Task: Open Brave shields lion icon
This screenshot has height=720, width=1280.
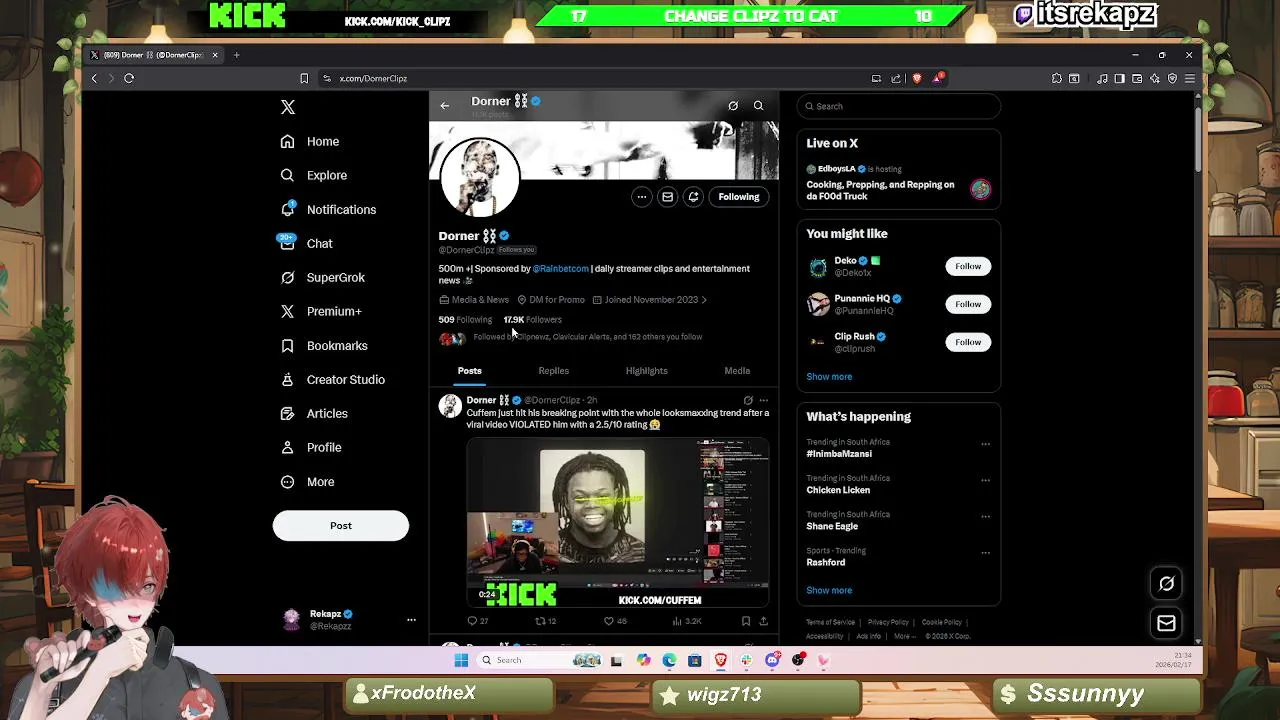Action: click(917, 78)
